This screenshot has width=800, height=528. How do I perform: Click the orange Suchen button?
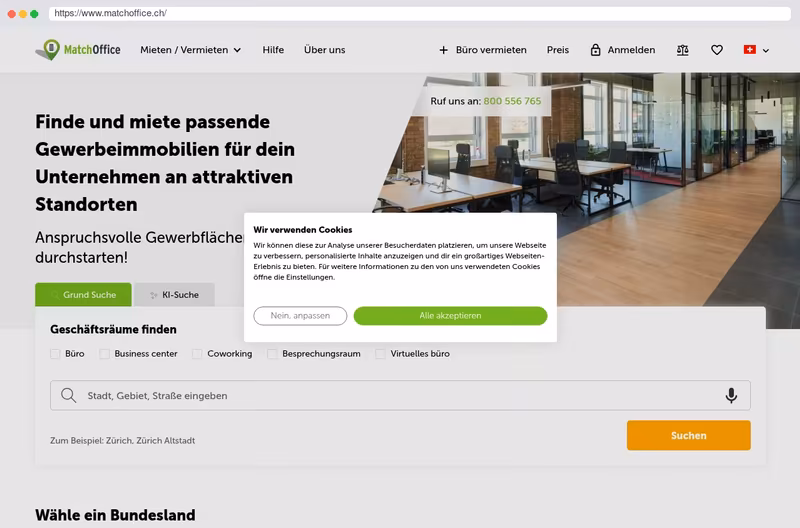(689, 435)
